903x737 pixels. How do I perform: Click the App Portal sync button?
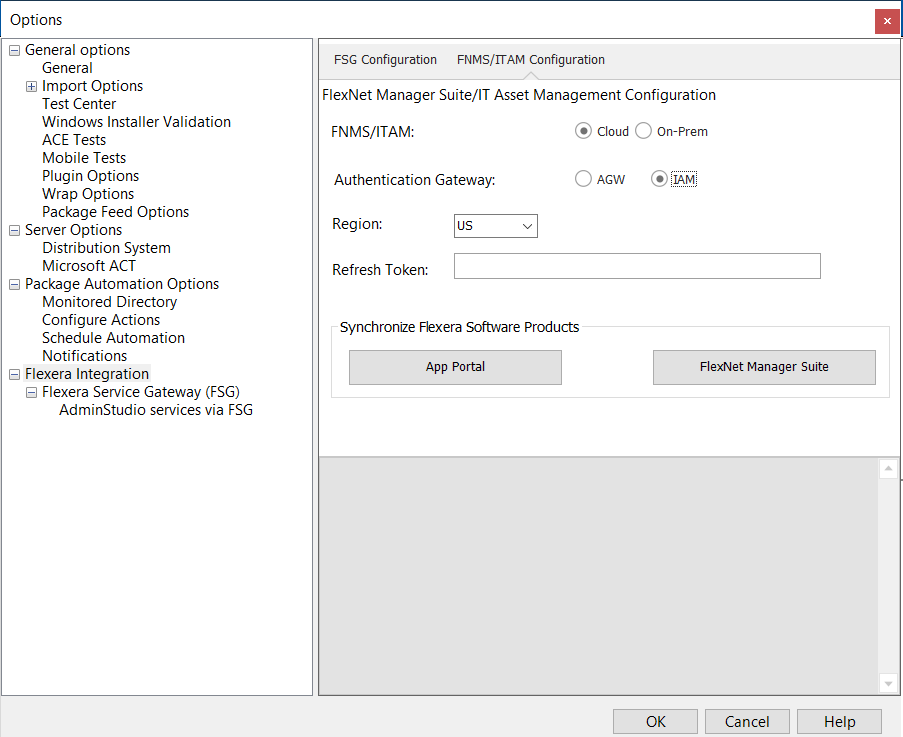[x=455, y=367]
